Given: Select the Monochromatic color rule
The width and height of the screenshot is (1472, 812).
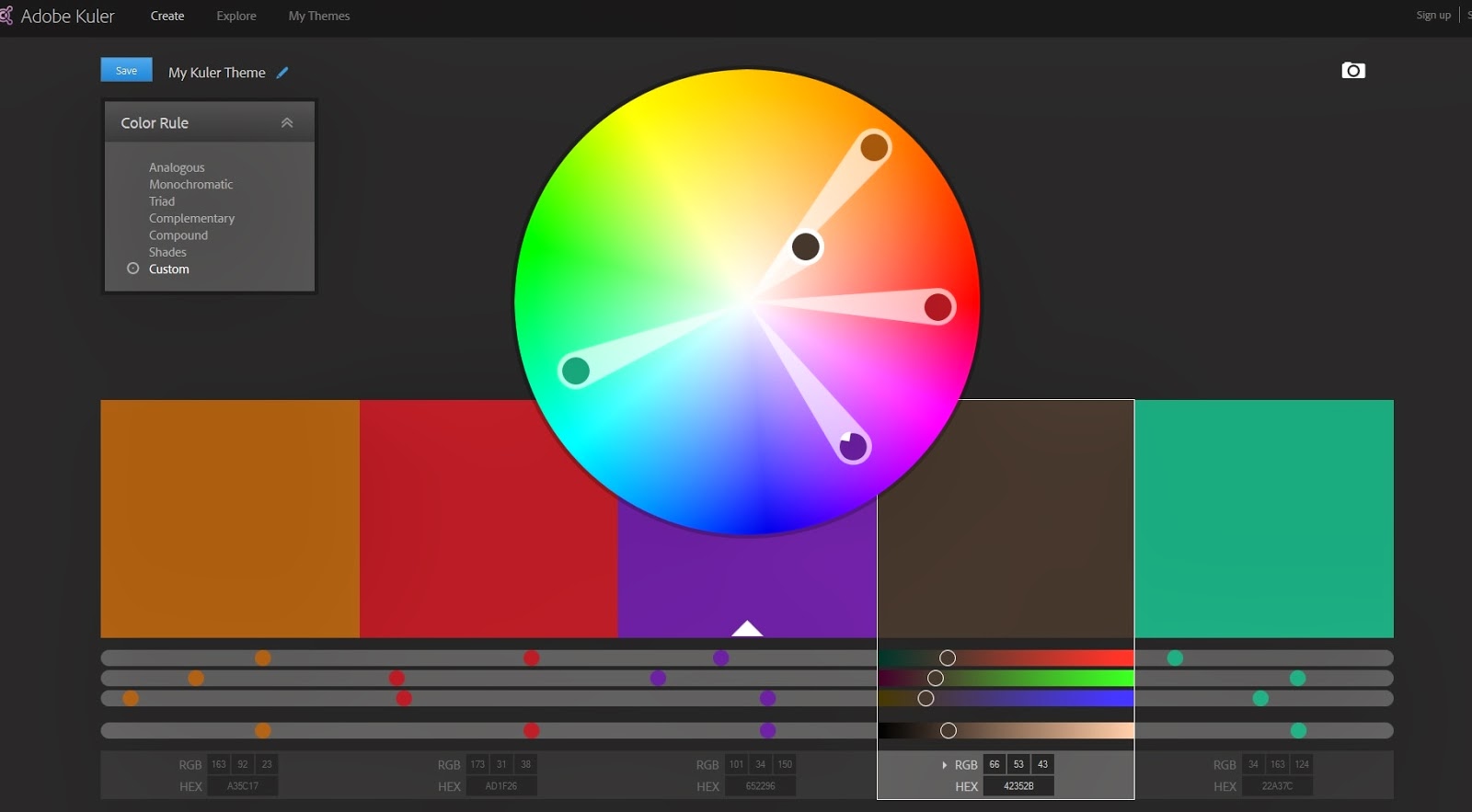Looking at the screenshot, I should click(x=190, y=185).
